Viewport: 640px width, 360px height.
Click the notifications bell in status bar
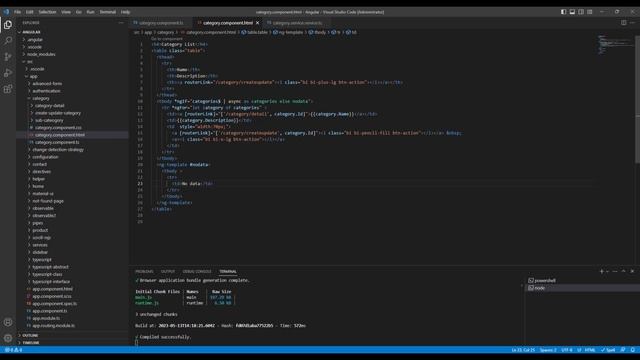[633, 350]
